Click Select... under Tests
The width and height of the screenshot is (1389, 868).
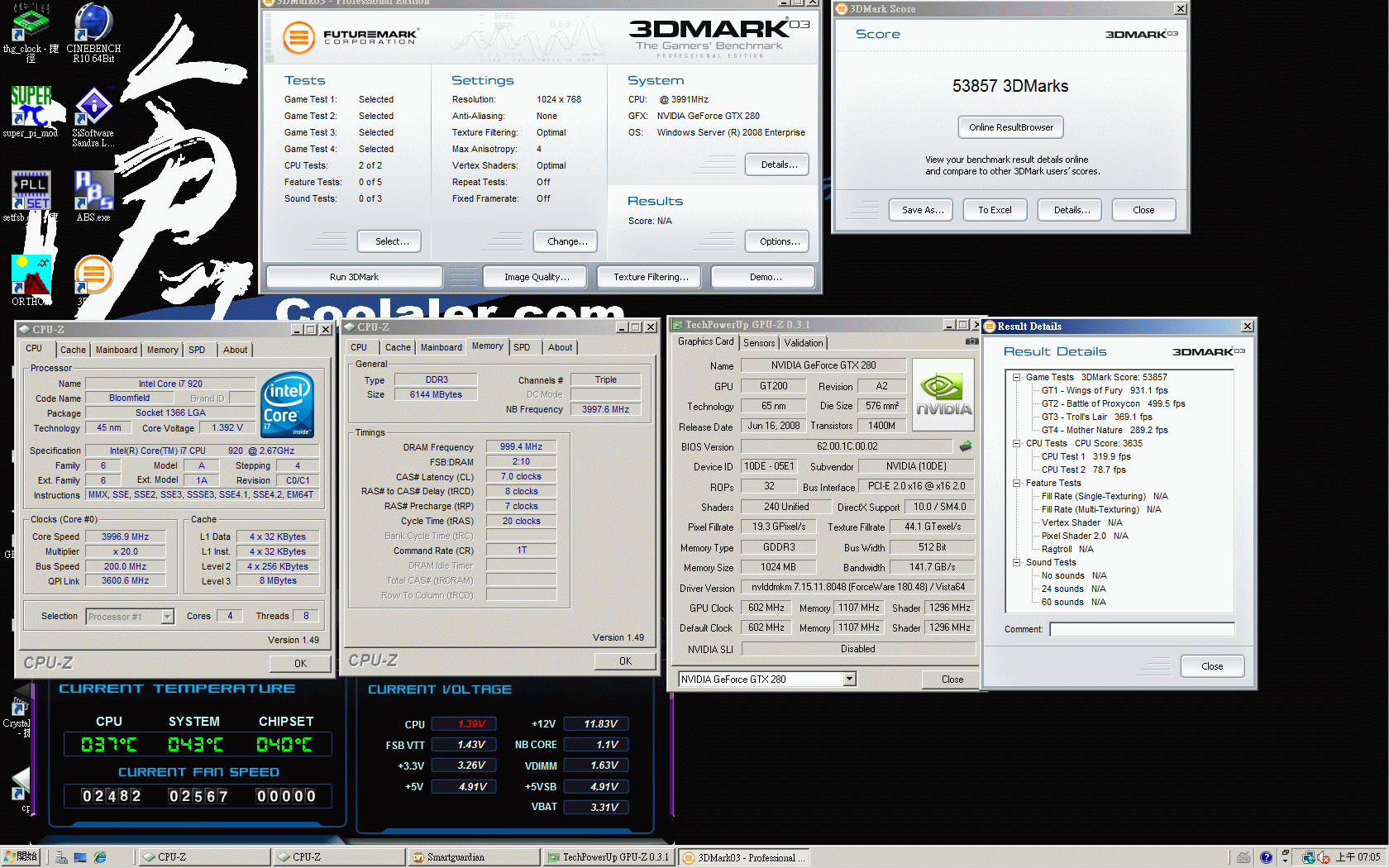click(391, 241)
